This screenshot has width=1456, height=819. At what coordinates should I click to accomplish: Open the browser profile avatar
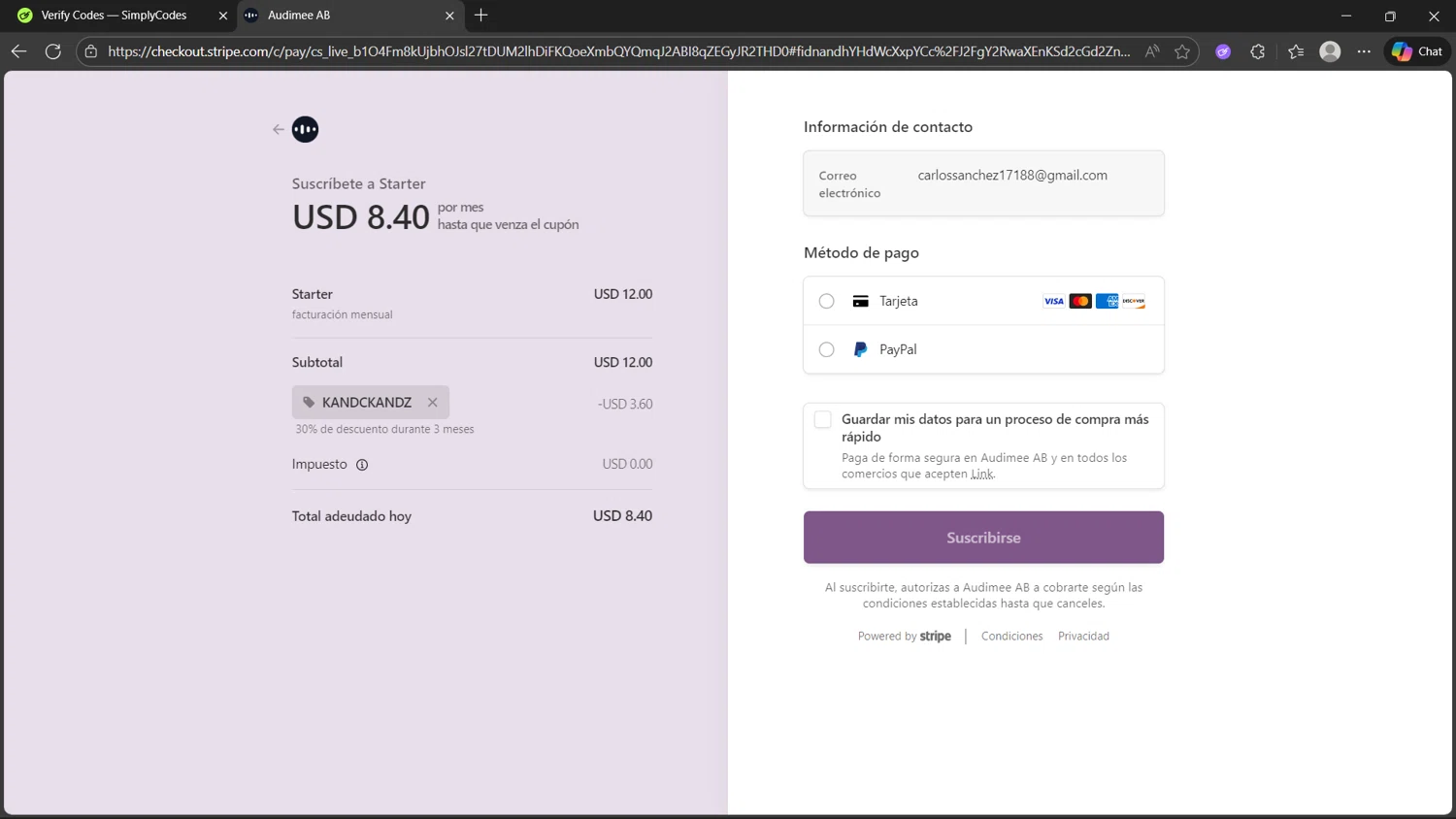pyautogui.click(x=1330, y=51)
